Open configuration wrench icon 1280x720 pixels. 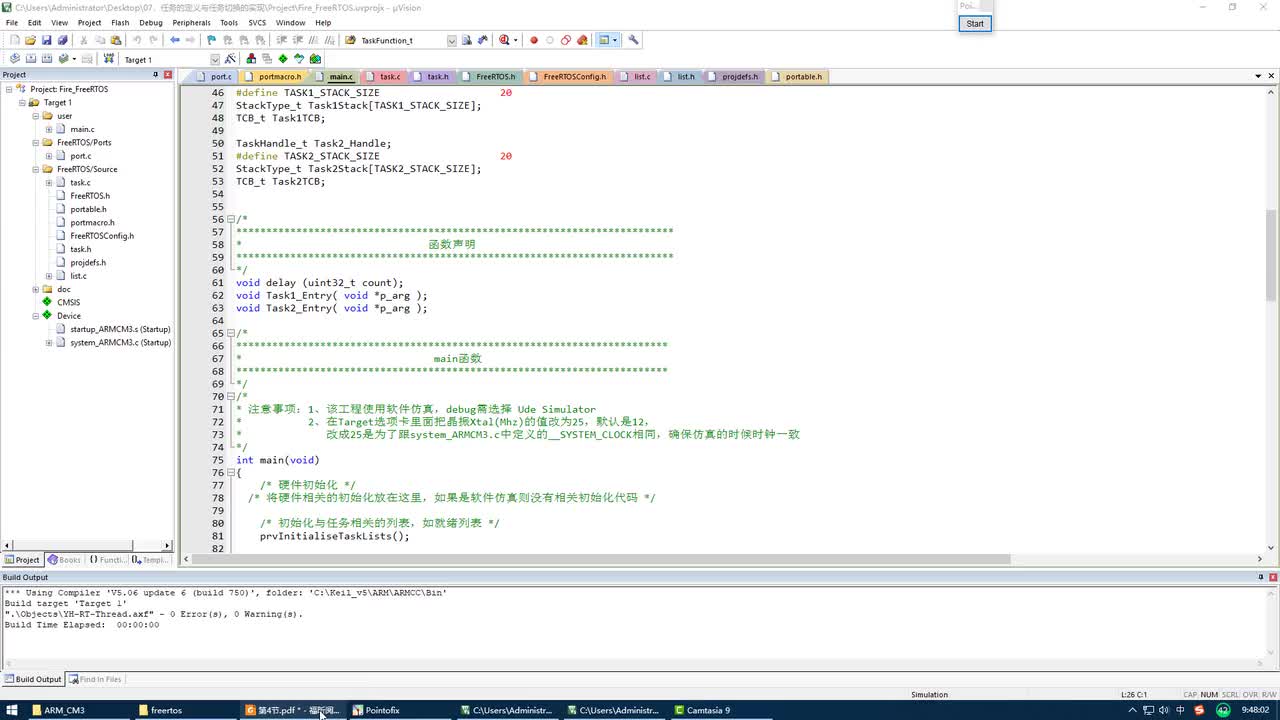click(x=633, y=40)
